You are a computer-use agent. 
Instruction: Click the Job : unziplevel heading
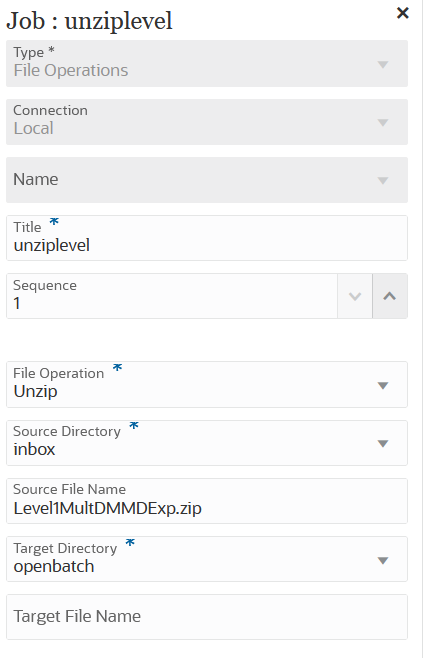pos(89,21)
